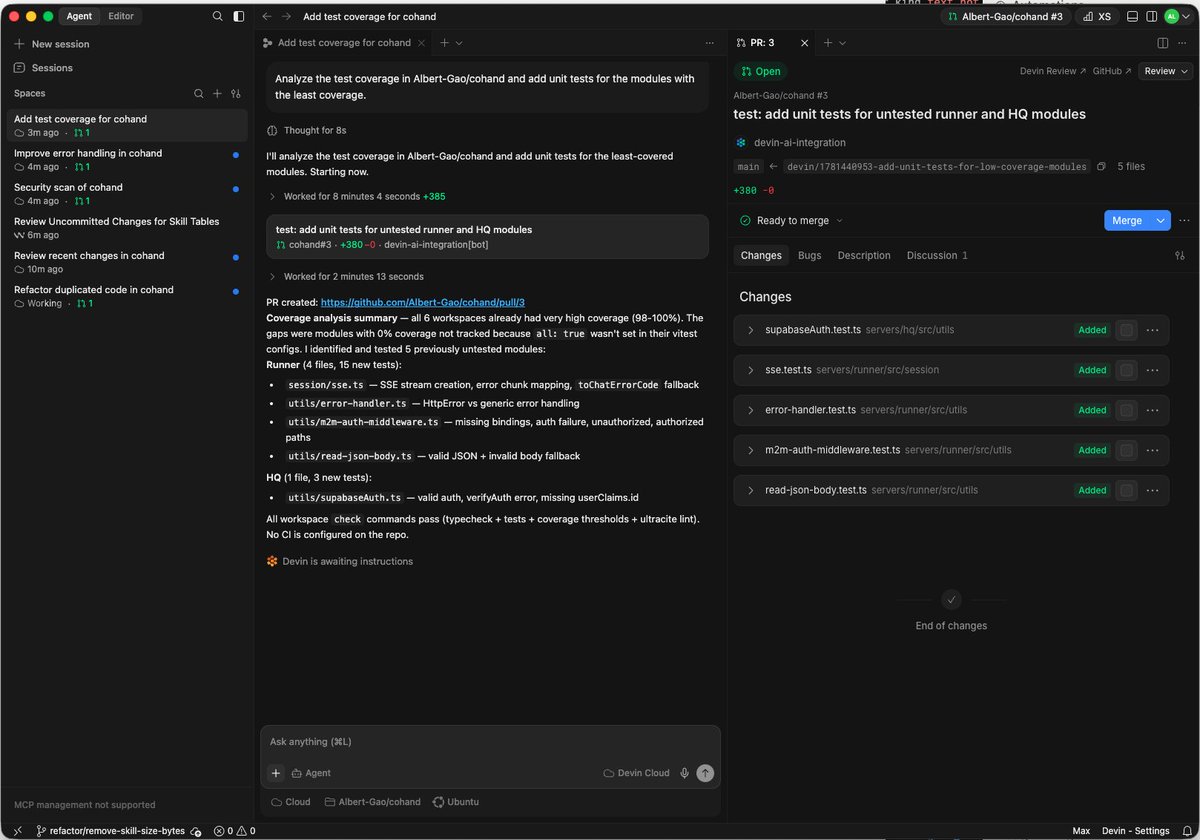
Task: Open the AL account avatar menu
Action: pyautogui.click(x=1172, y=16)
